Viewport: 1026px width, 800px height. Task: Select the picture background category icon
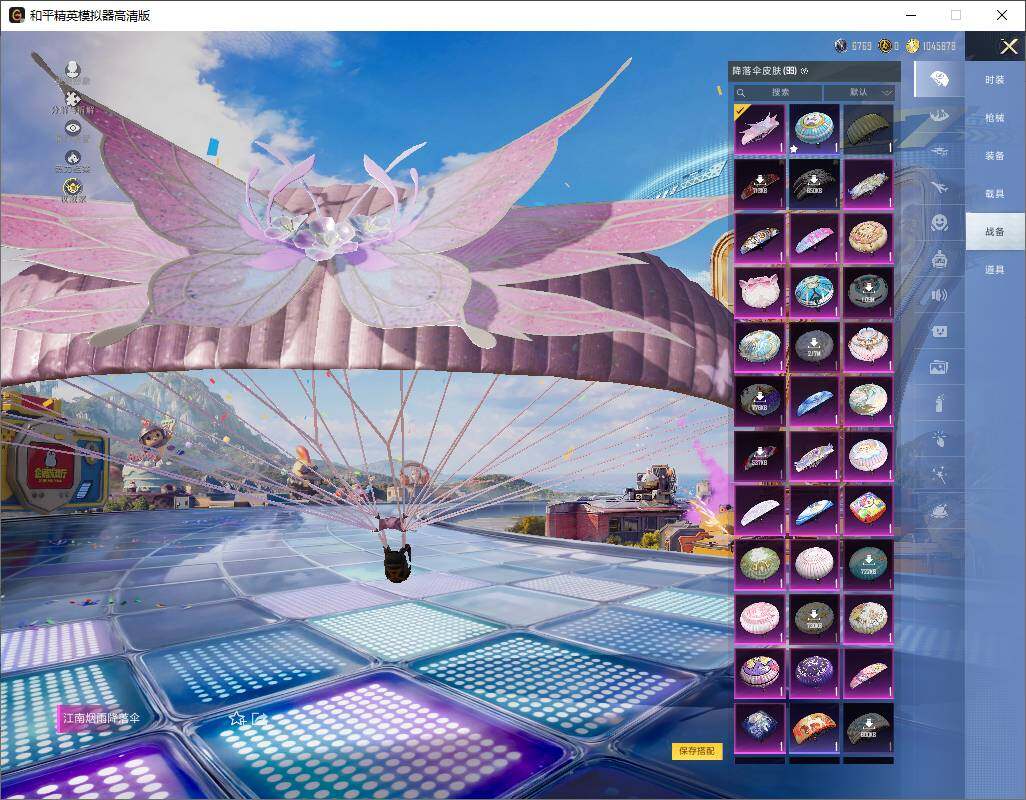coord(940,367)
